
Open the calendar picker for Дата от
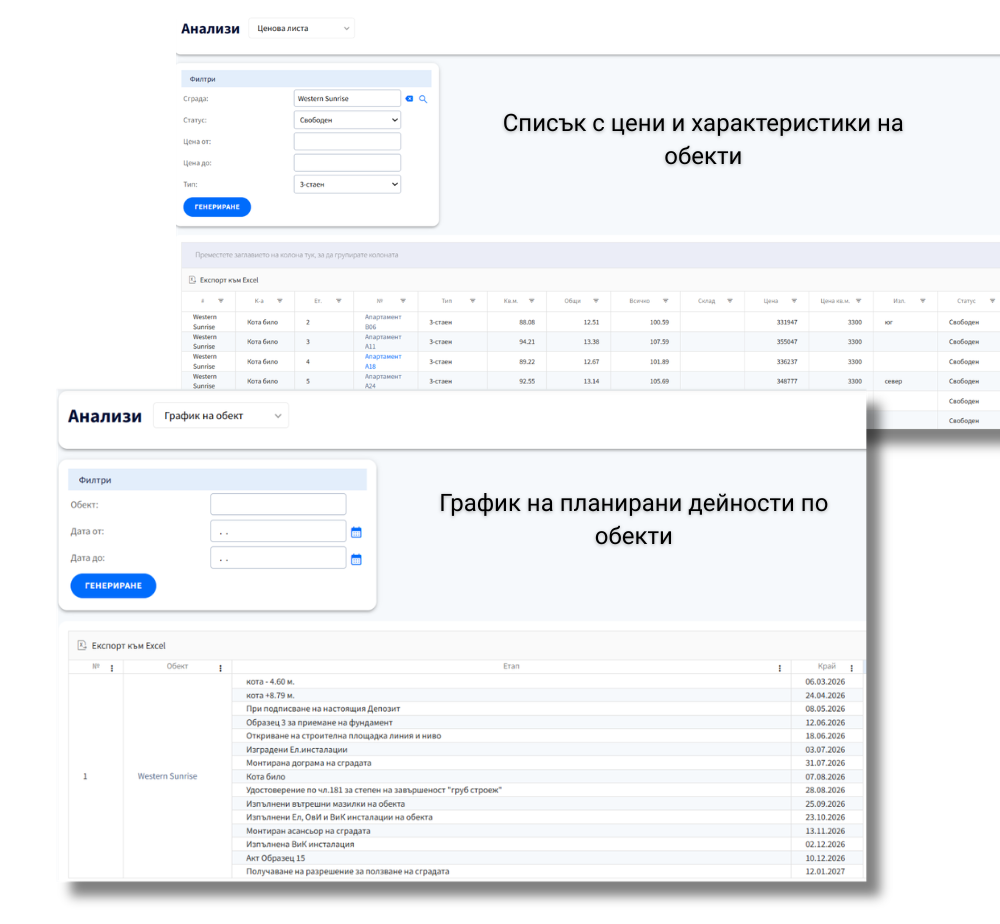pos(356,531)
